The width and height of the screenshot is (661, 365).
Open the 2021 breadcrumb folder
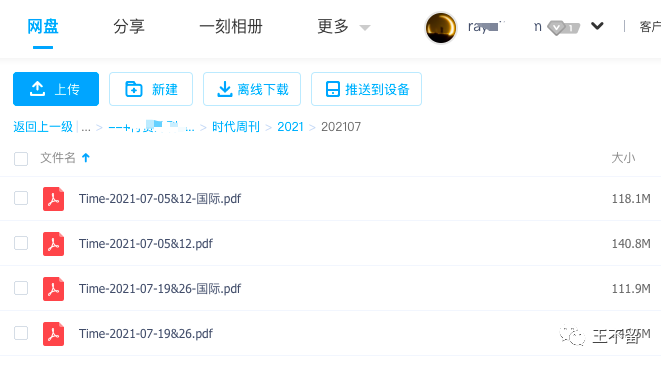click(290, 126)
